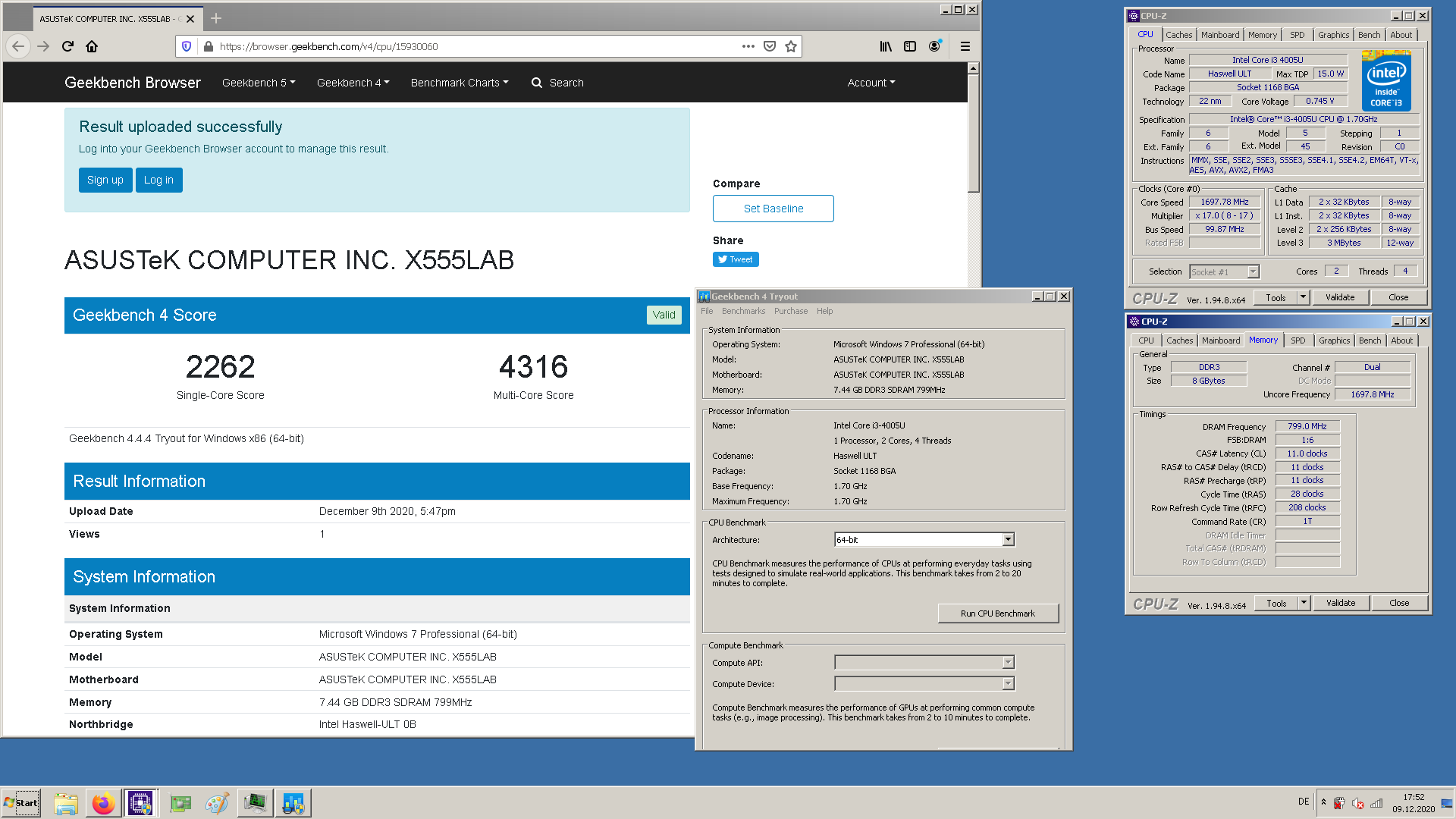The width and height of the screenshot is (1456, 819).
Task: Open Firefox home page
Action: tap(92, 46)
